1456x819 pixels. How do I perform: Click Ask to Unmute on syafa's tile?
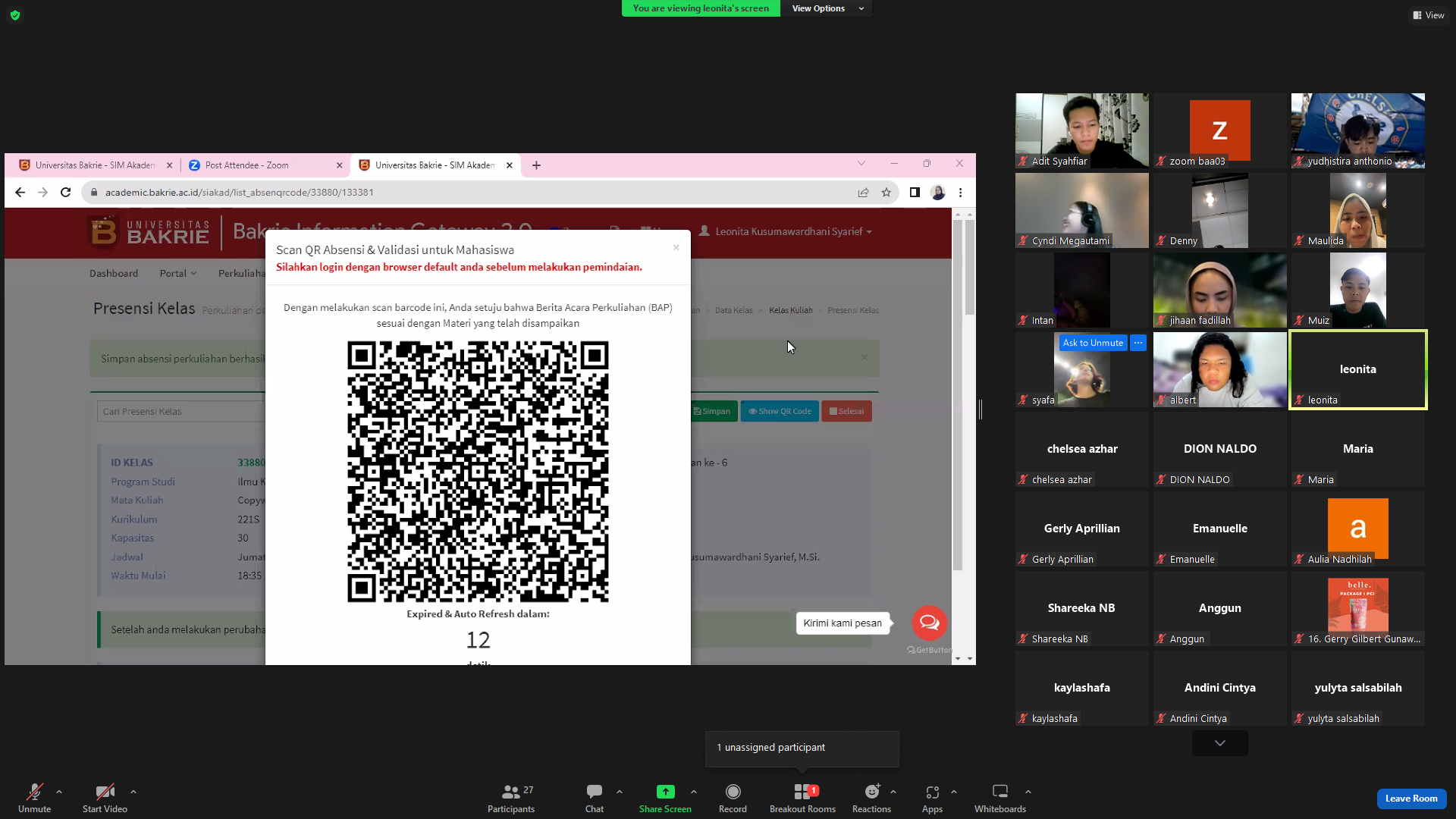(1093, 343)
